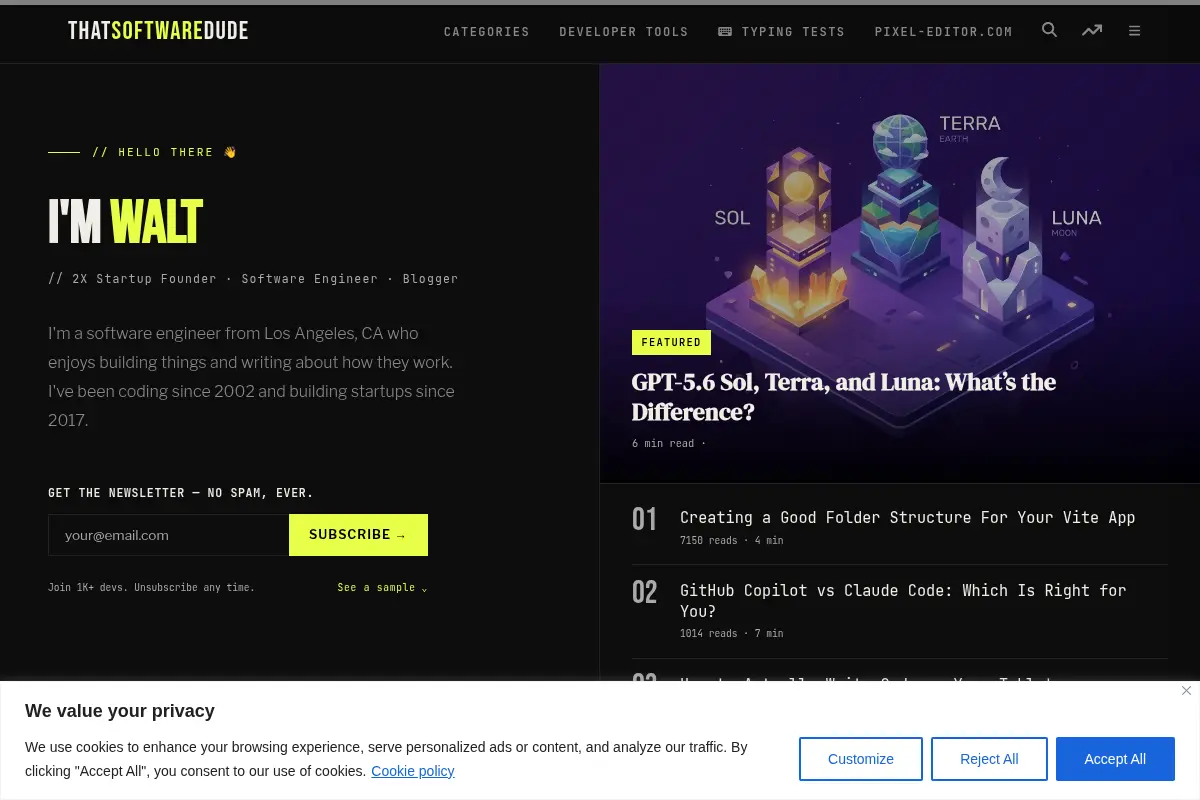
Task: Open the Categories menu
Action: (x=487, y=32)
